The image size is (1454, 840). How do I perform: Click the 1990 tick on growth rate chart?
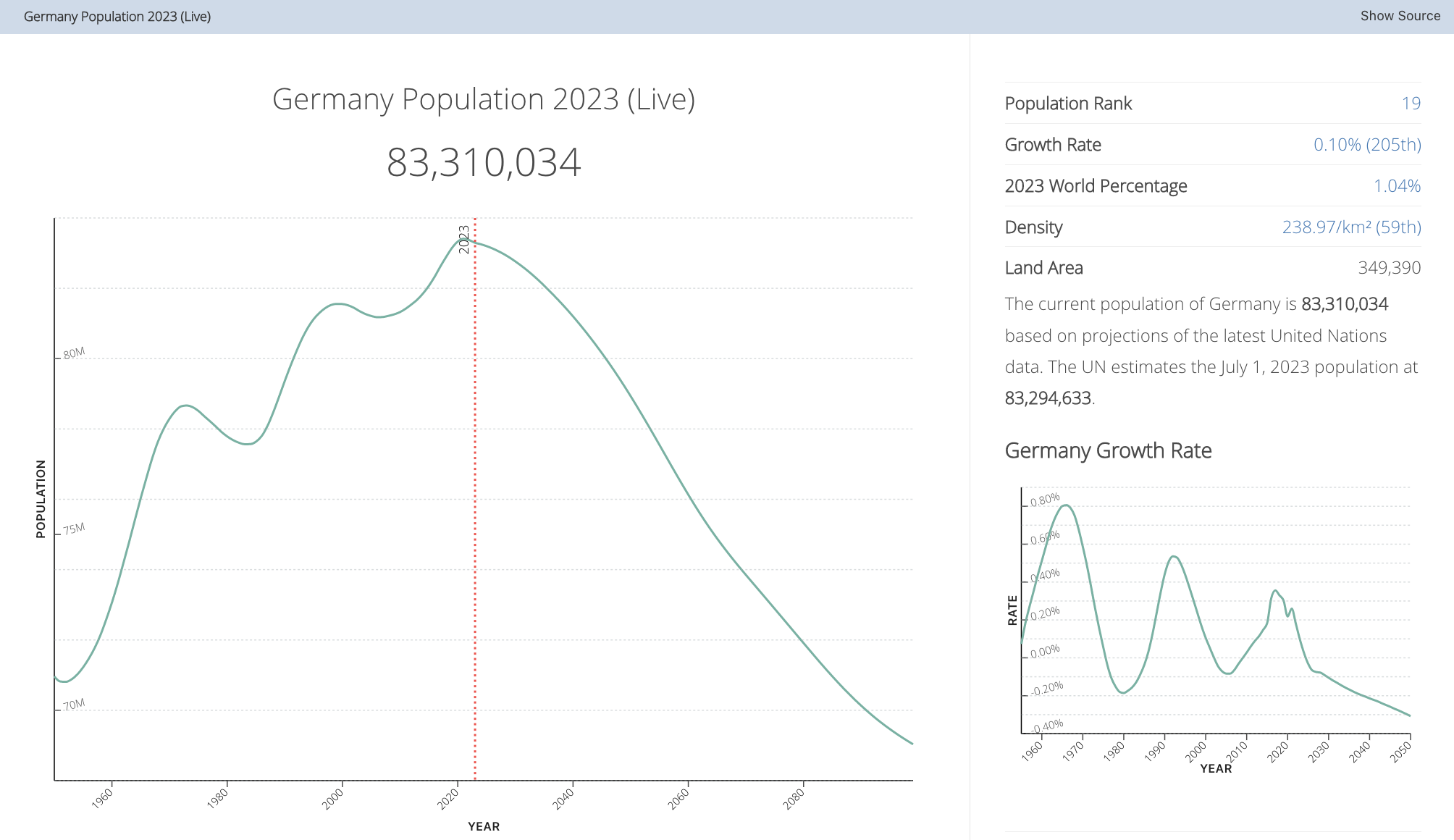tap(1156, 752)
